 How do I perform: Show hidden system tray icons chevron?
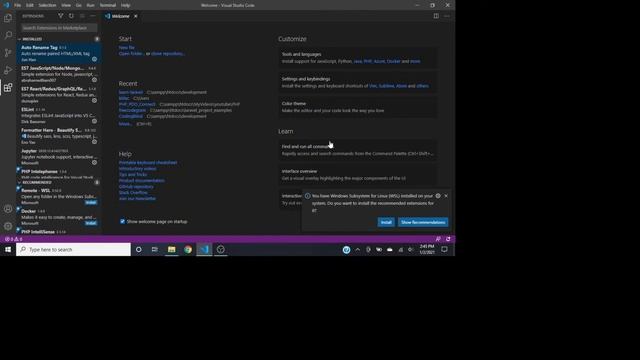[358, 249]
